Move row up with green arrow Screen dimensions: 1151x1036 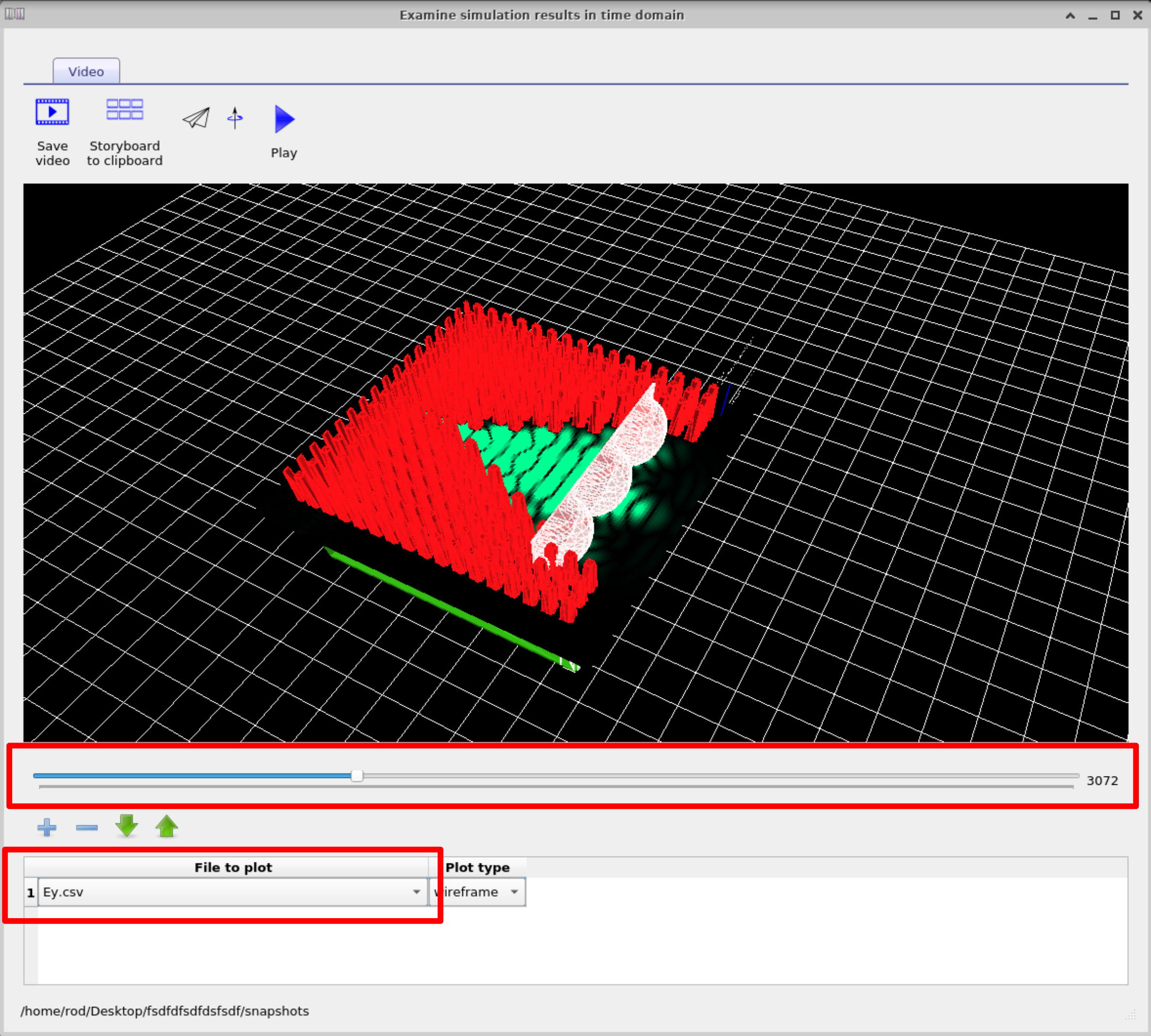[166, 826]
